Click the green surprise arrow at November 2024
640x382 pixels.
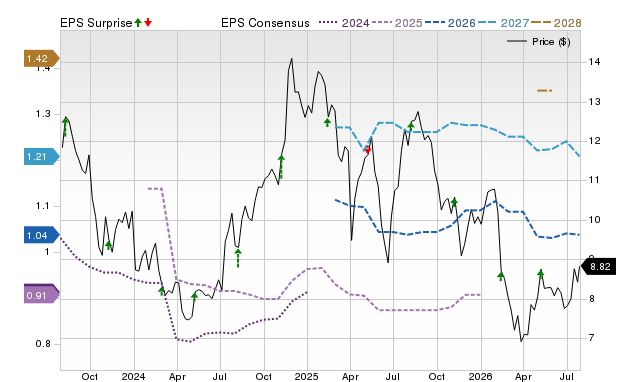[281, 167]
